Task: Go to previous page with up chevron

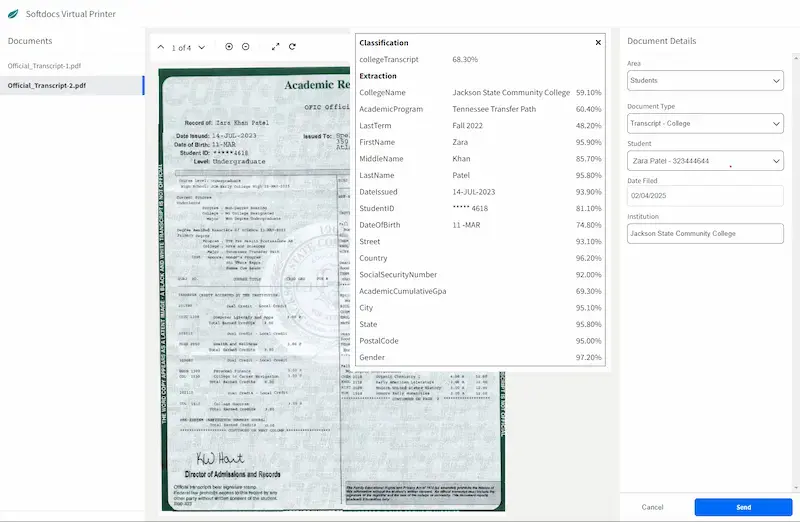Action: click(161, 47)
